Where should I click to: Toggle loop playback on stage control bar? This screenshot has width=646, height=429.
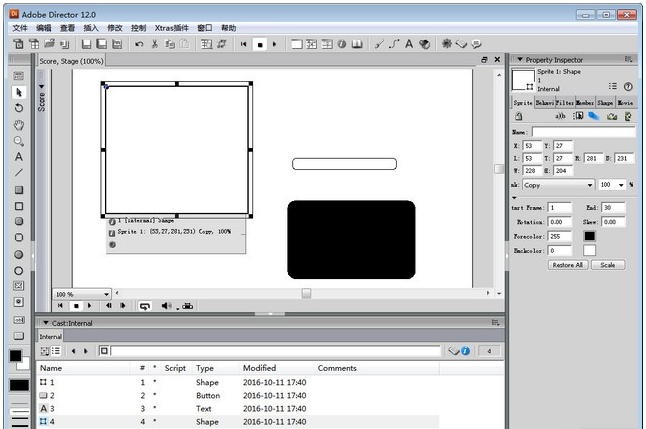pos(145,306)
